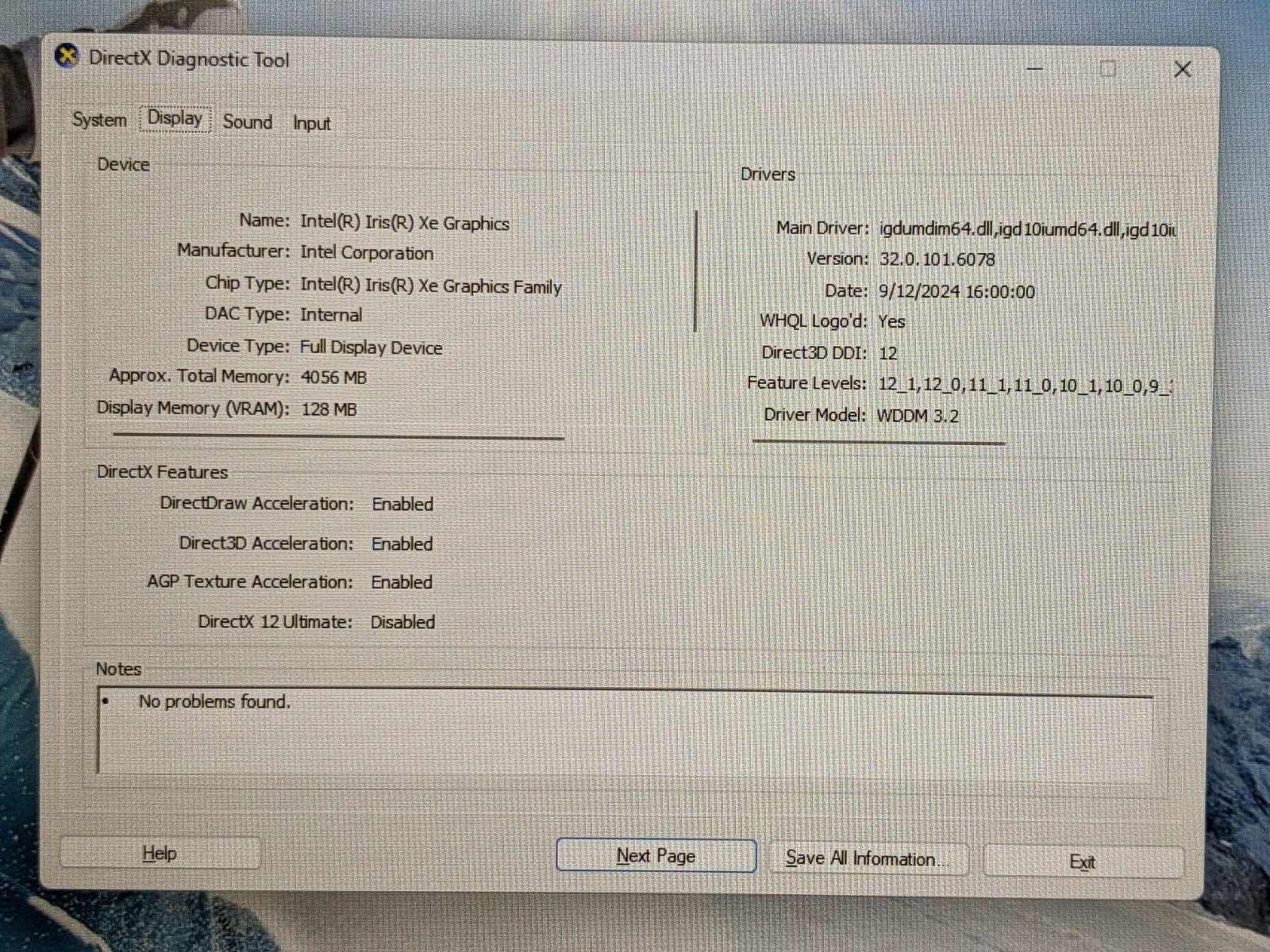Image resolution: width=1270 pixels, height=952 pixels.
Task: Click the grayed-out maximize button
Action: (x=1108, y=69)
